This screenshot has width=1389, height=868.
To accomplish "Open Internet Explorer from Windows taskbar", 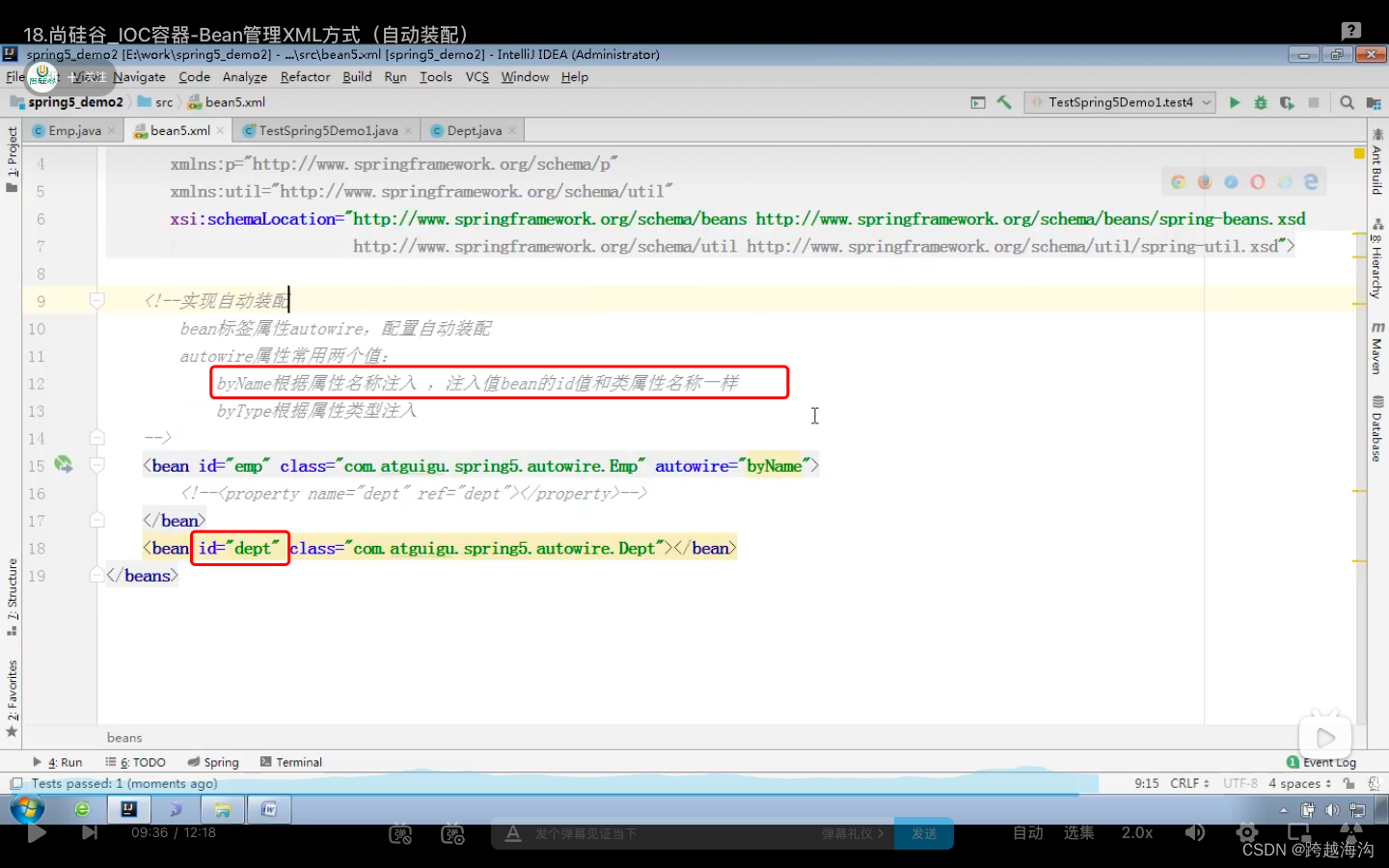I will click(x=82, y=809).
